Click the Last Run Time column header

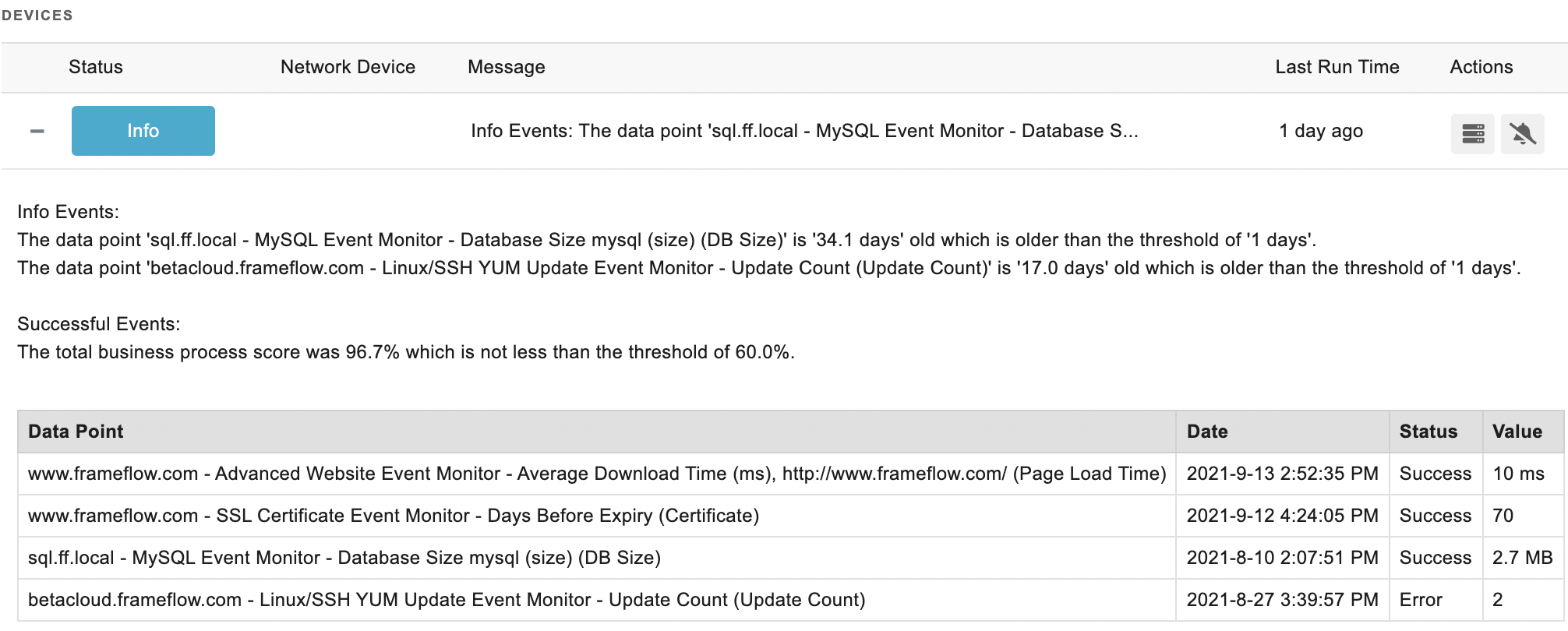[1337, 67]
